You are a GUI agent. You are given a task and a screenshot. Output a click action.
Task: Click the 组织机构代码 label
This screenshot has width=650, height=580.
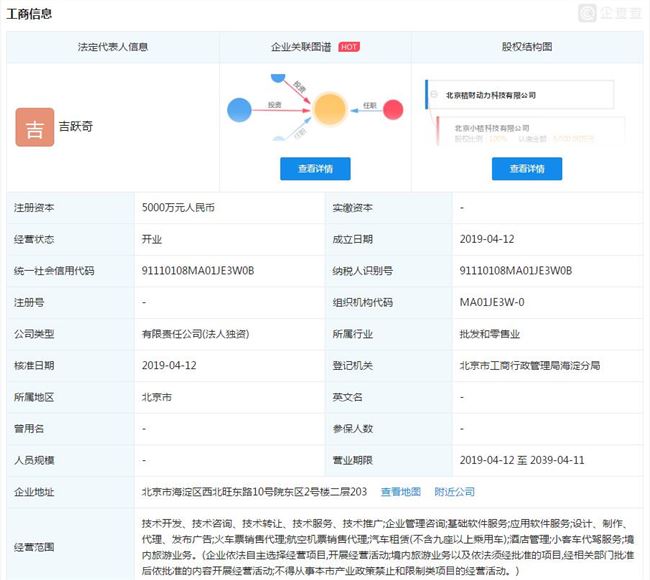click(363, 302)
